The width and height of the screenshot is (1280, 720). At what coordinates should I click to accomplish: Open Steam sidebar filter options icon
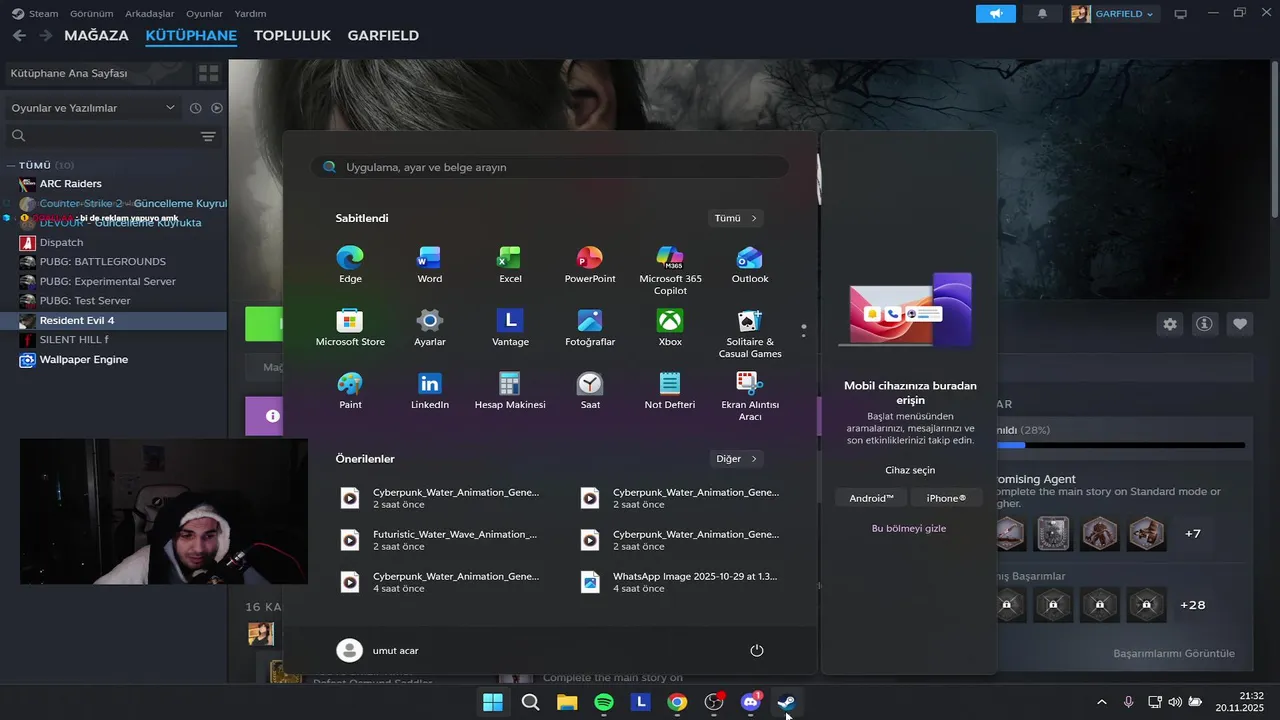[x=208, y=136]
